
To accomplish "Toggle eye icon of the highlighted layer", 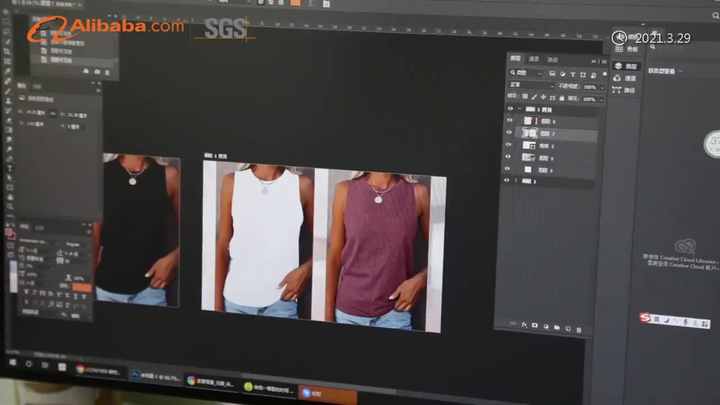I will [x=509, y=133].
